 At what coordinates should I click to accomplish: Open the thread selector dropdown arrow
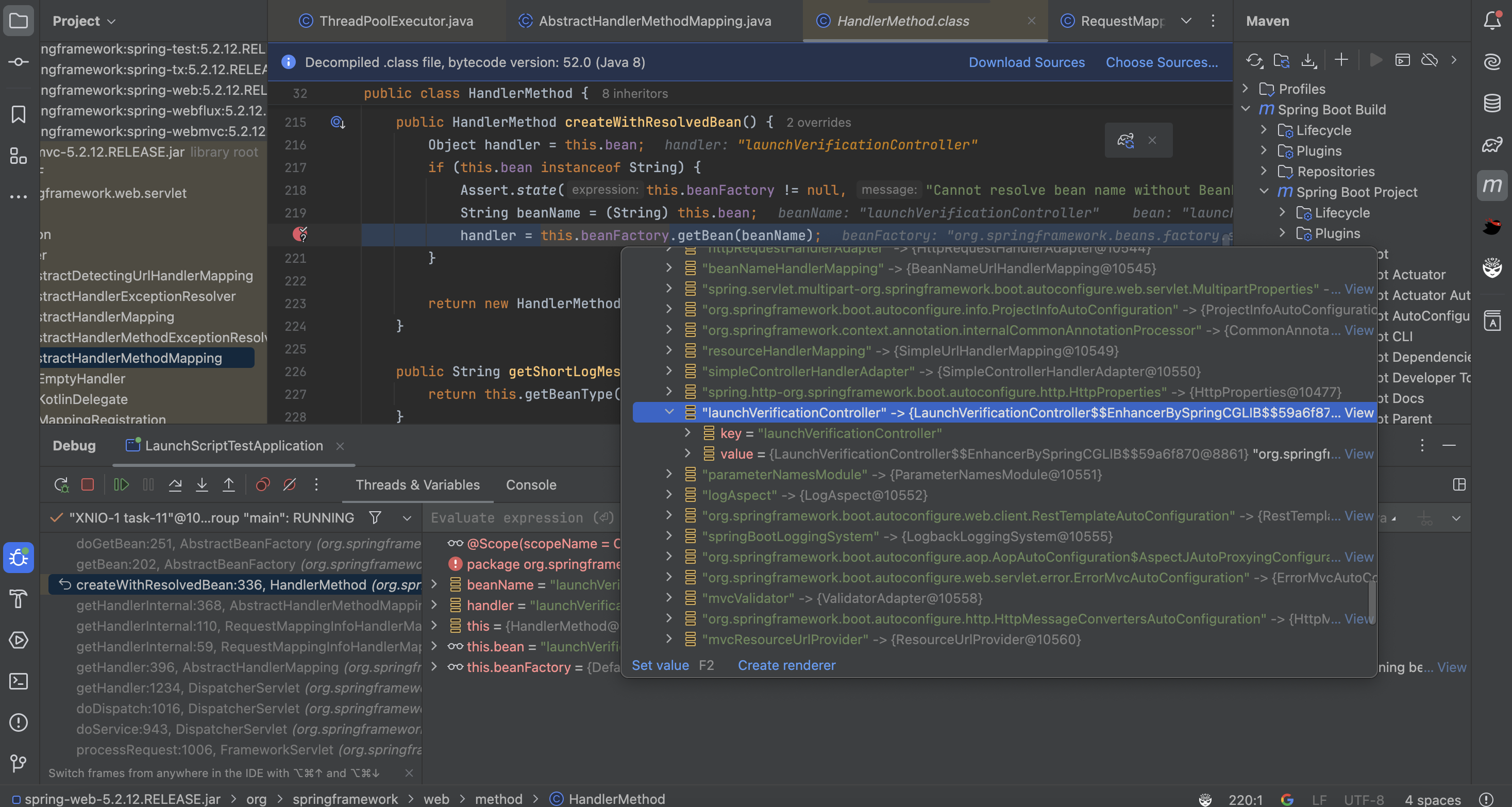point(407,518)
